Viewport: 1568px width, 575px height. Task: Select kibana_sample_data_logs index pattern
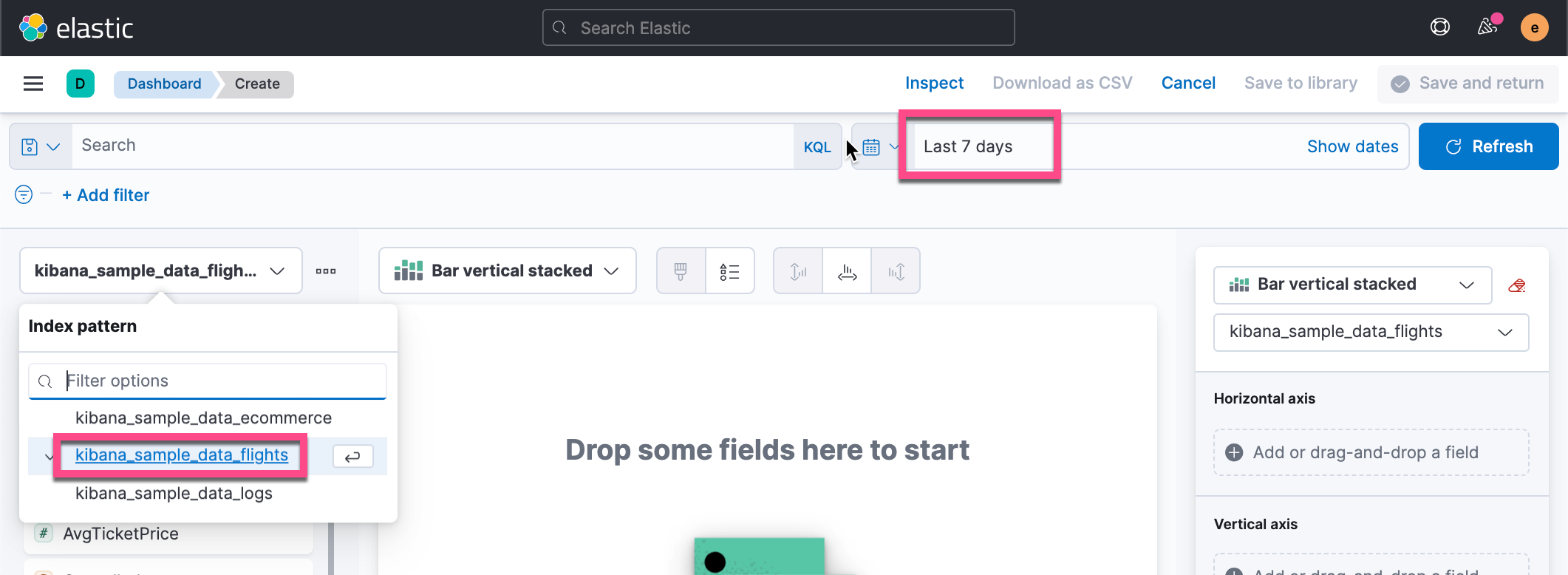(x=174, y=493)
